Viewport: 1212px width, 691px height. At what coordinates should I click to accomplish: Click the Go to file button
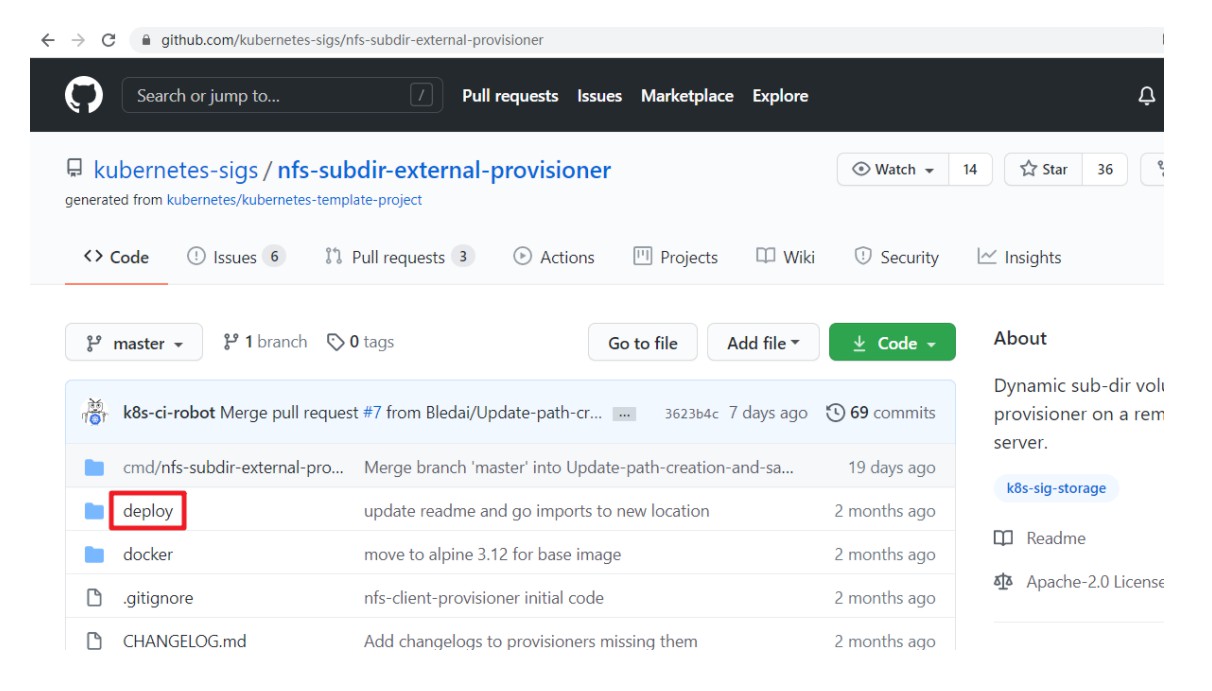(642, 343)
